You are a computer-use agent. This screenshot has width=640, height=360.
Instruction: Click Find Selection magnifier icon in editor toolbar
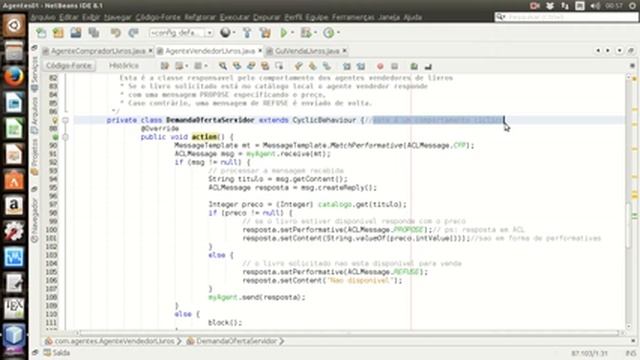click(x=222, y=66)
